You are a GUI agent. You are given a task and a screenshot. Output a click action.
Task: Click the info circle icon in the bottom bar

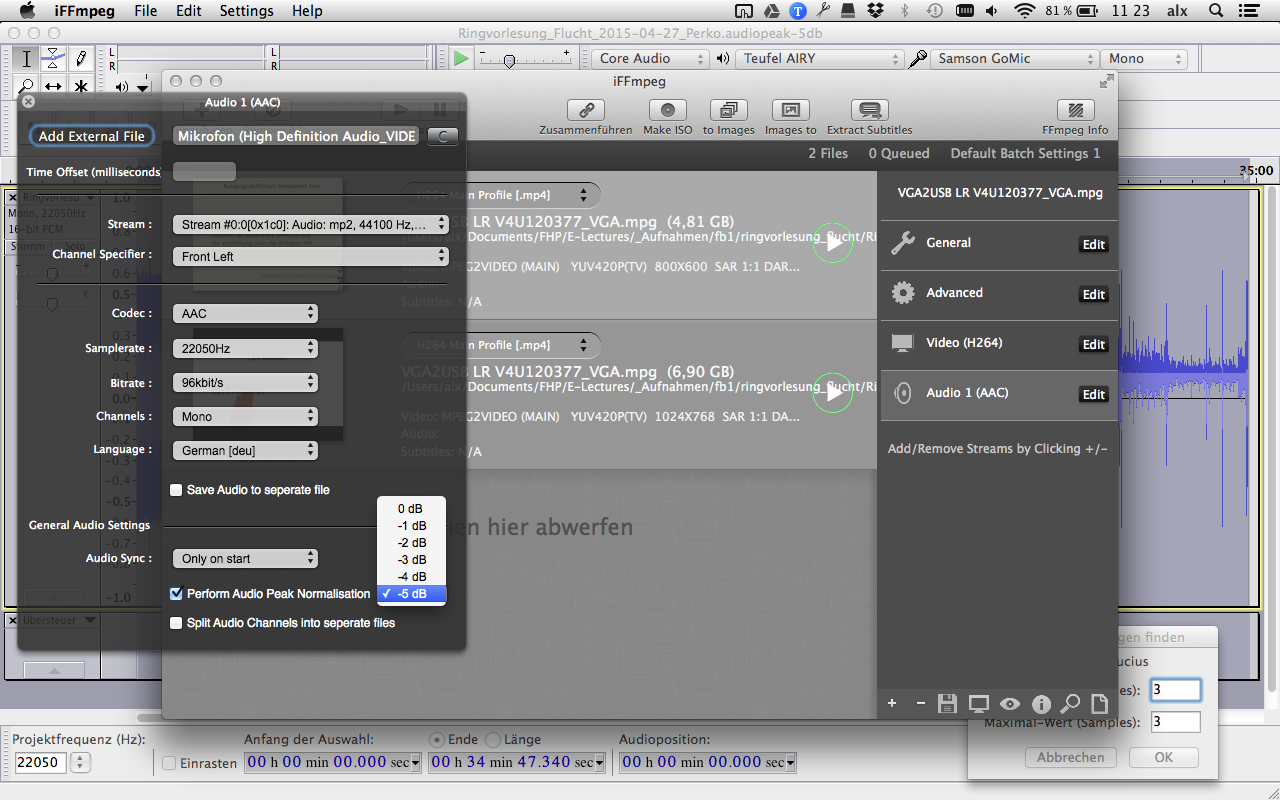[1040, 704]
